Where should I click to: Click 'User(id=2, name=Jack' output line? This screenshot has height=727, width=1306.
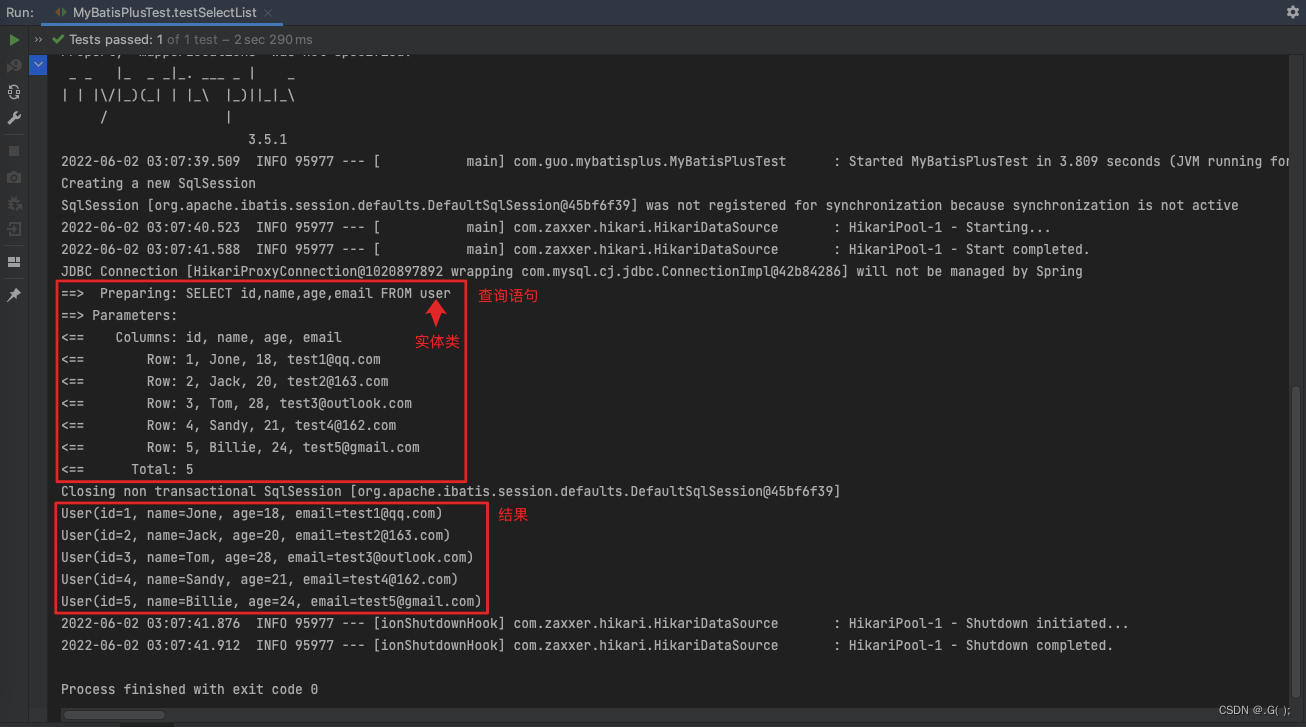pos(256,535)
